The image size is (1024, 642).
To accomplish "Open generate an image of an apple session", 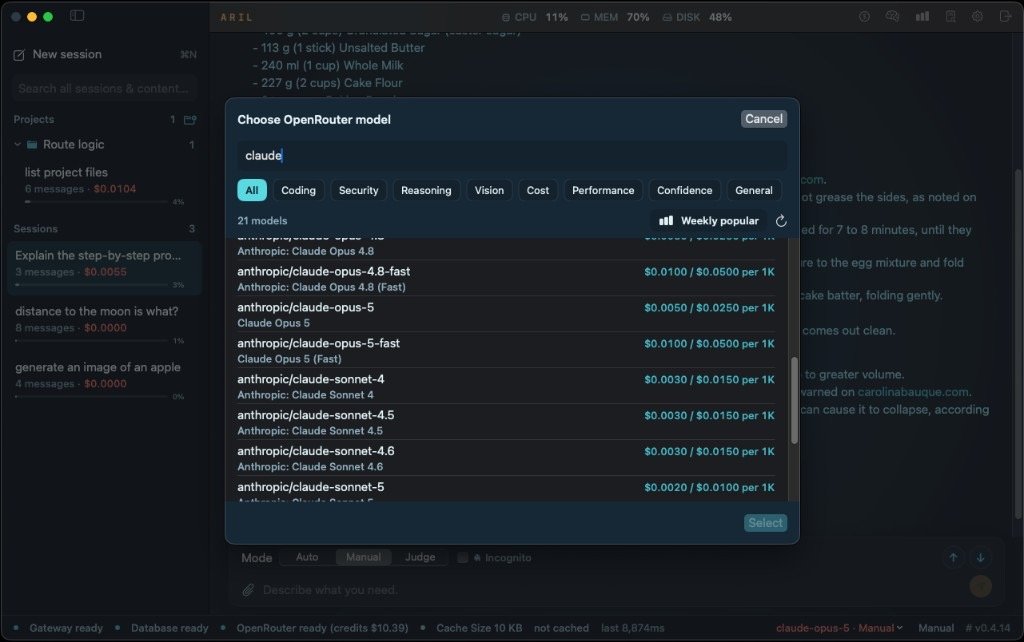I will point(104,380).
